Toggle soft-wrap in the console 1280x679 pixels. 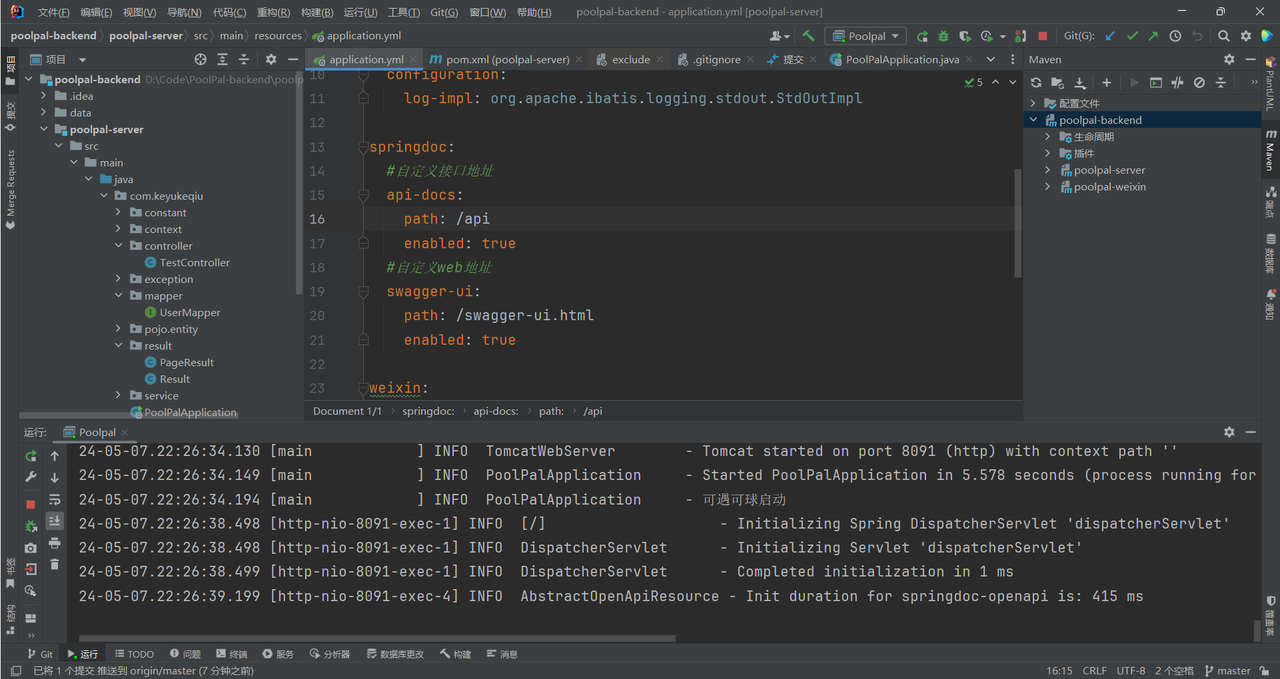click(x=55, y=499)
